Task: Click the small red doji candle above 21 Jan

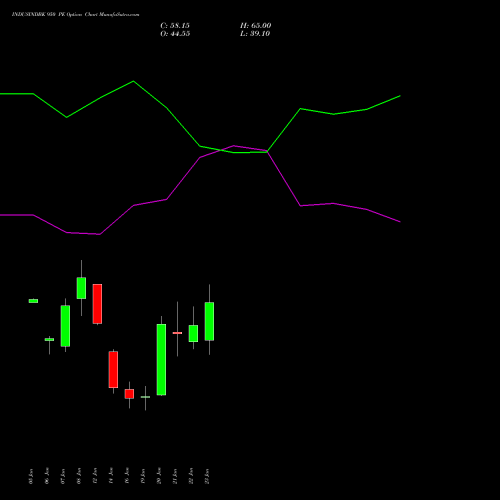Action: click(177, 333)
